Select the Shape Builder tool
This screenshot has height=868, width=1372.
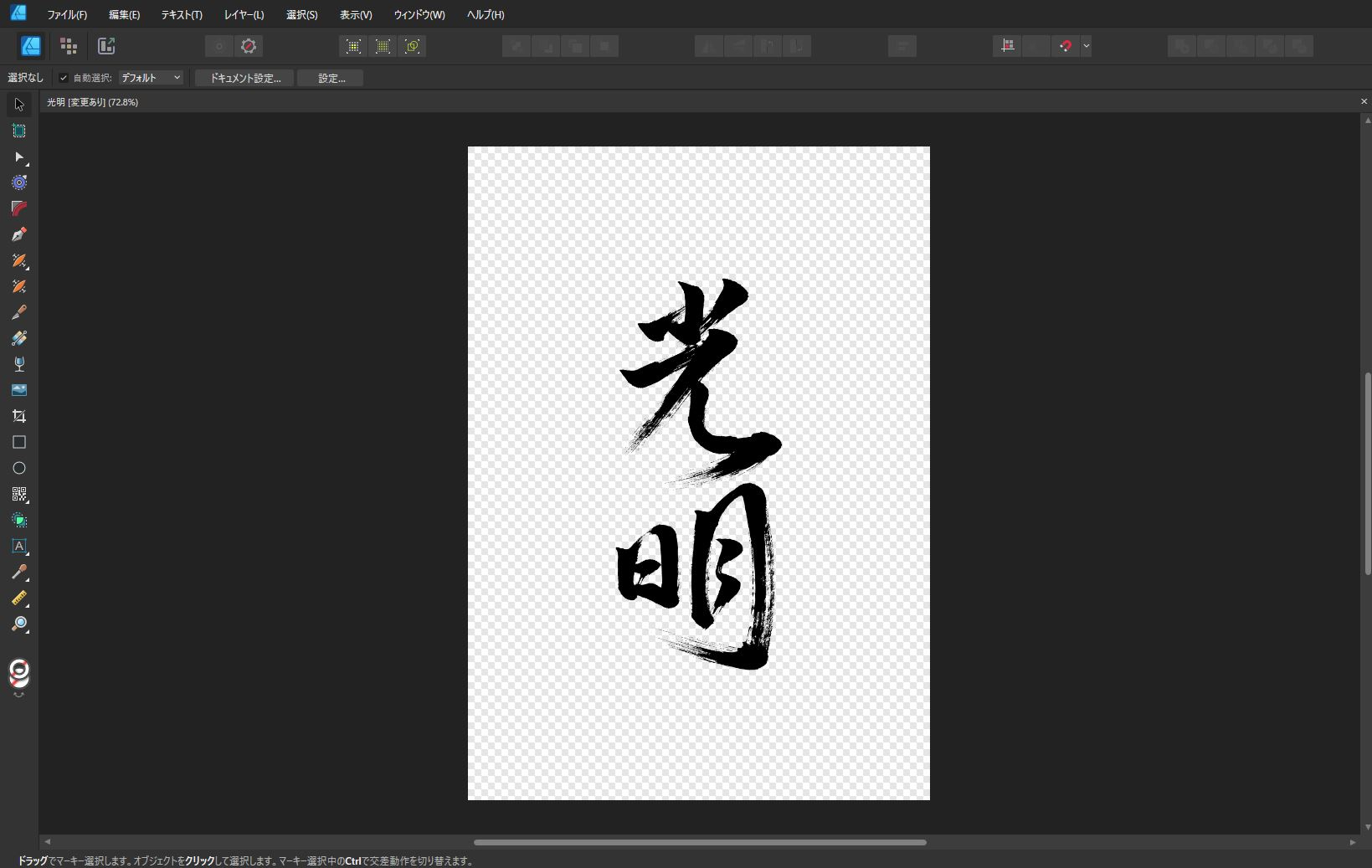click(19, 520)
